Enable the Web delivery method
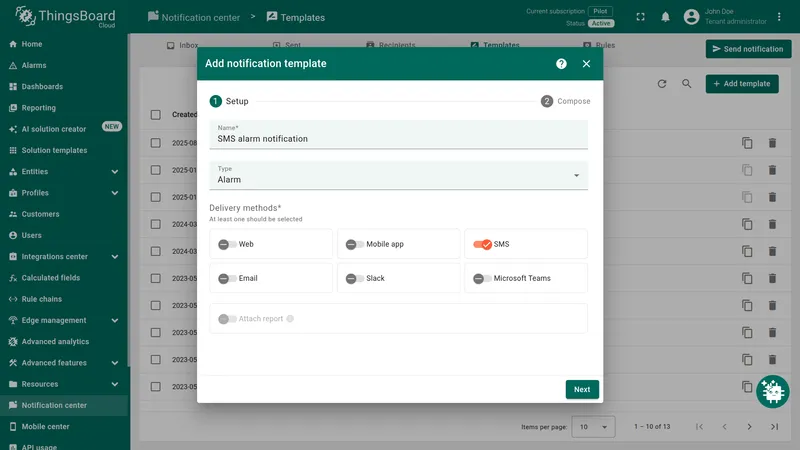 coord(227,244)
